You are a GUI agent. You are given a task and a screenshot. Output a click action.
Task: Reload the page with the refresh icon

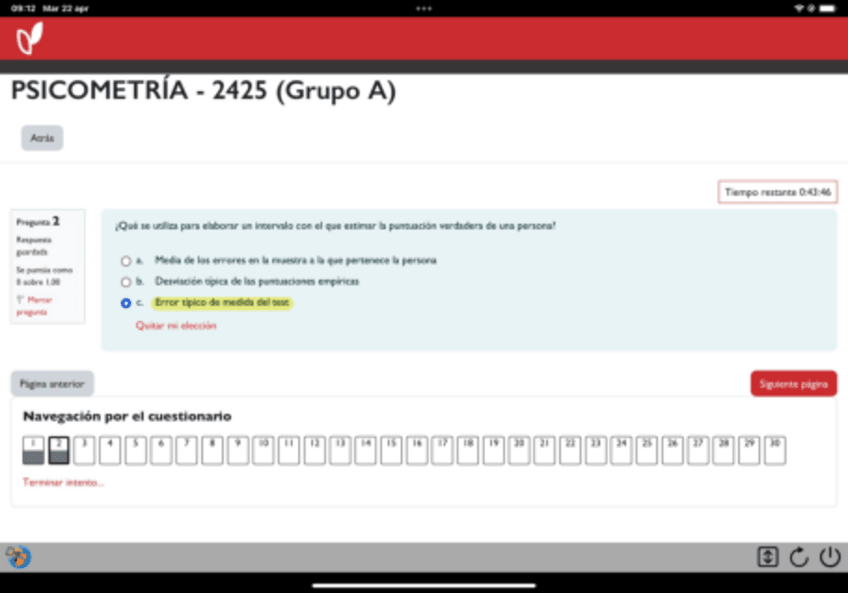pos(799,557)
